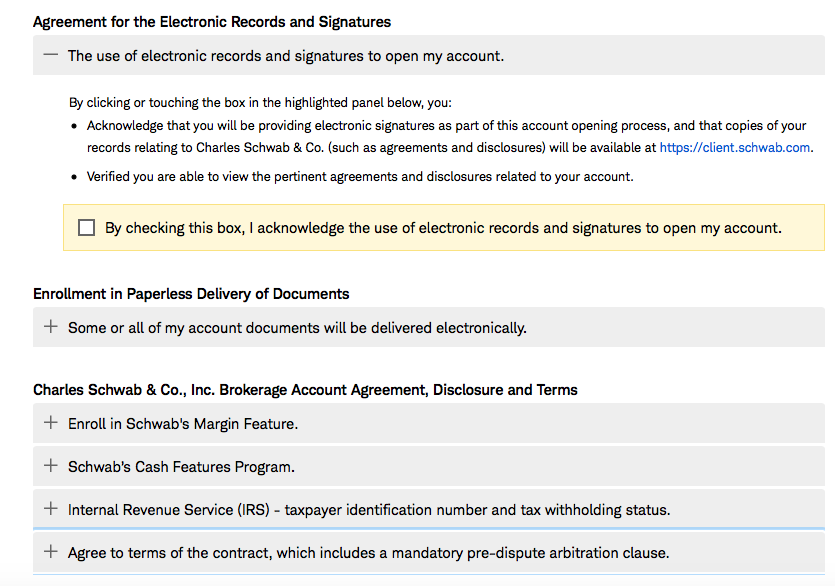Expand 'Agree to terms of the contract' row text

368,553
